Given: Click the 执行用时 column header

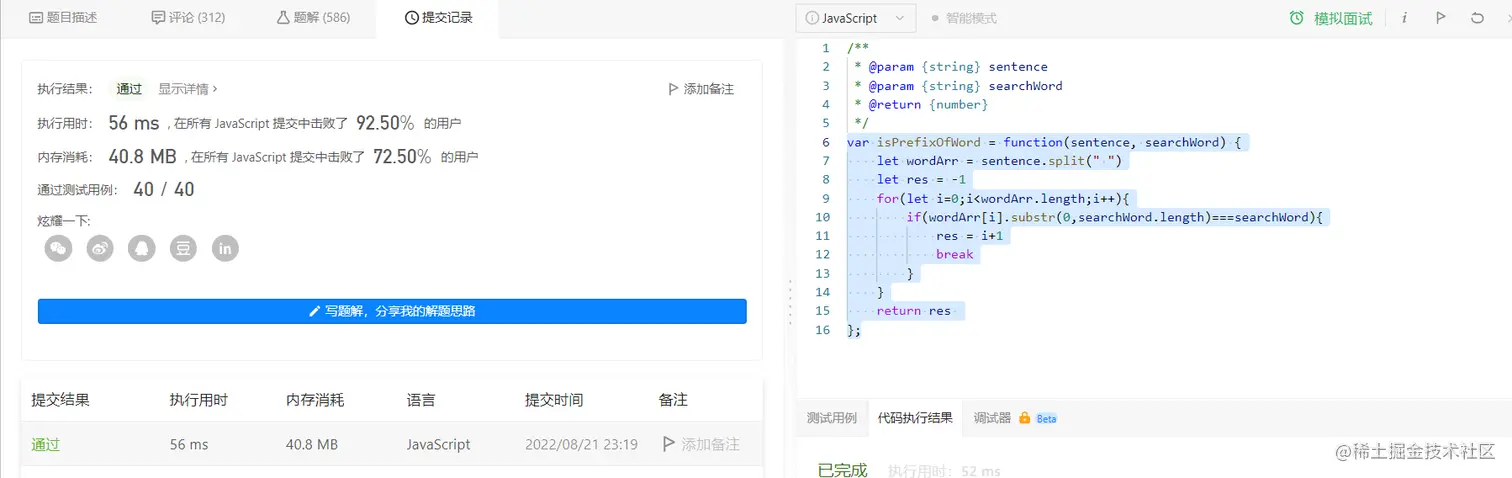Looking at the screenshot, I should point(199,400).
